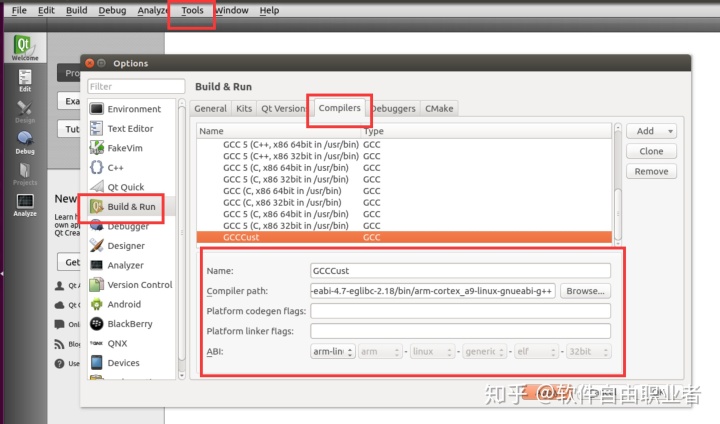The width and height of the screenshot is (720, 424).
Task: Click the Filter field in Options
Action: click(136, 86)
